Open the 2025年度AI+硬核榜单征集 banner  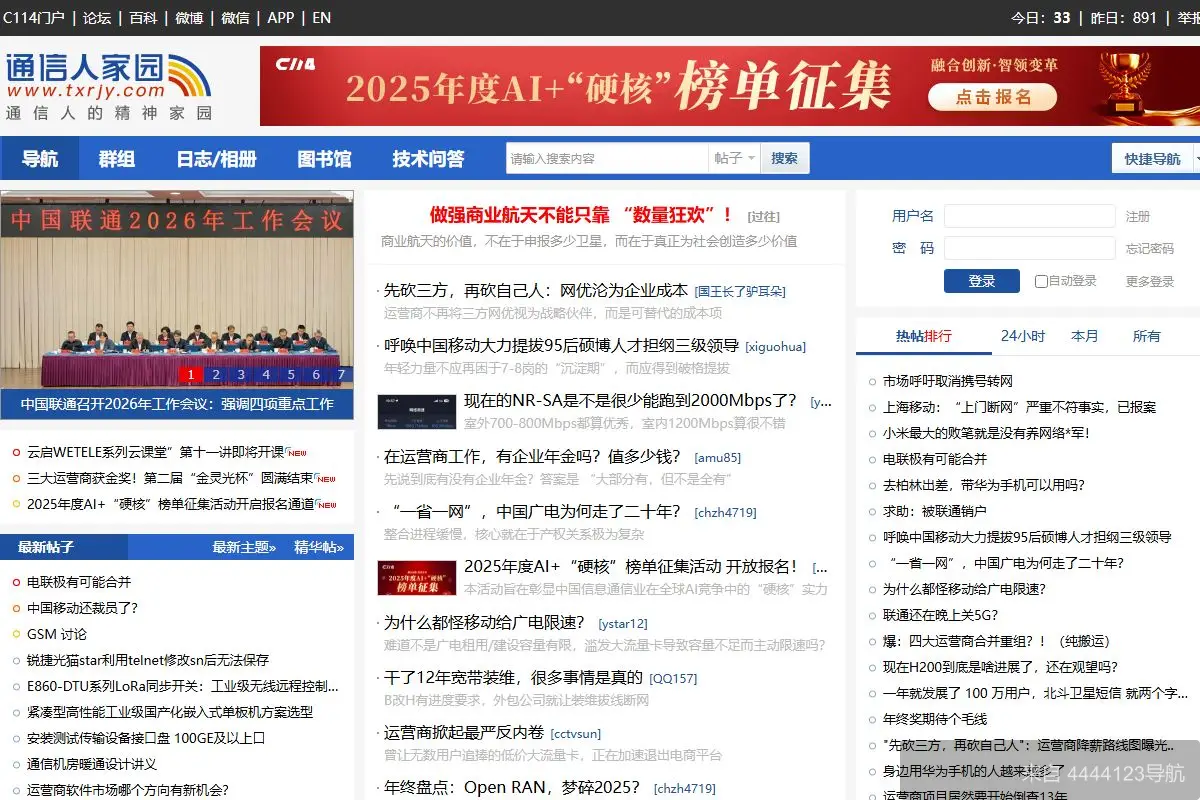click(x=730, y=86)
